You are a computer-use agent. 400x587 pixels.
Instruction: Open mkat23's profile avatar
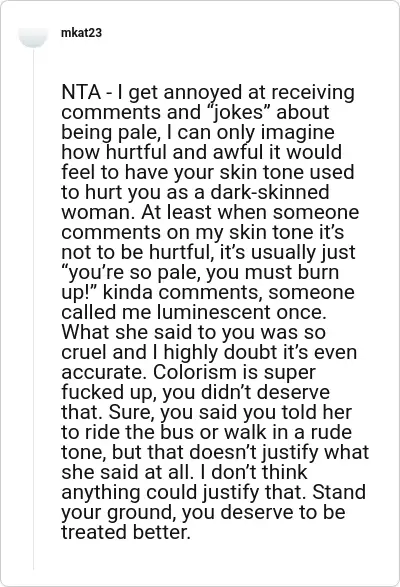pyautogui.click(x=34, y=36)
